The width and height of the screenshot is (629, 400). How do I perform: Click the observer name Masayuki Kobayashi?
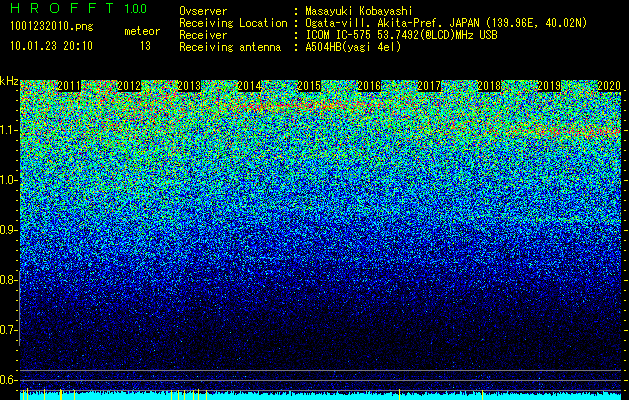pyautogui.click(x=358, y=11)
